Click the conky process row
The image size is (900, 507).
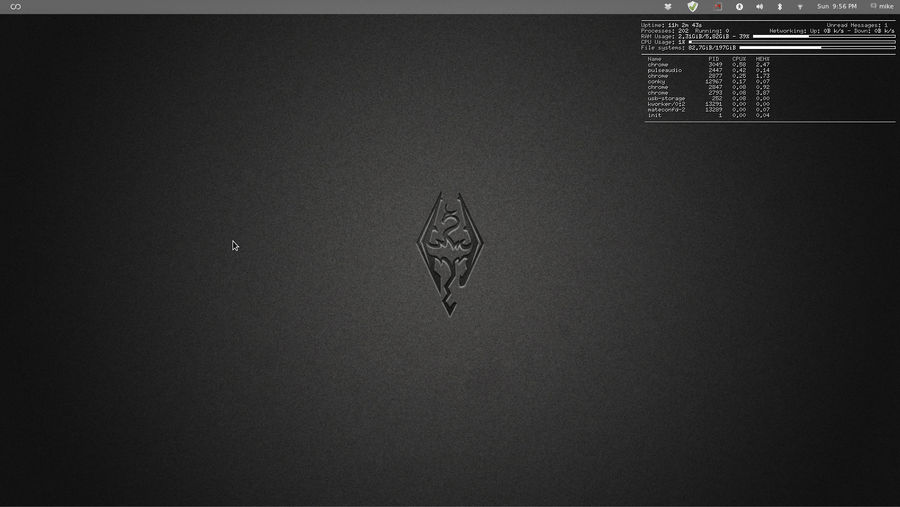pyautogui.click(x=708, y=82)
